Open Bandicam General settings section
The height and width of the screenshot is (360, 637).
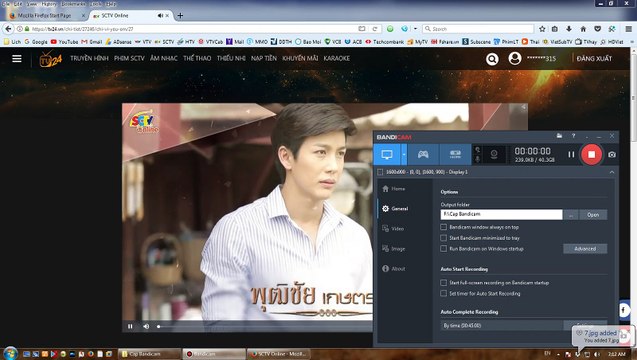pos(395,208)
